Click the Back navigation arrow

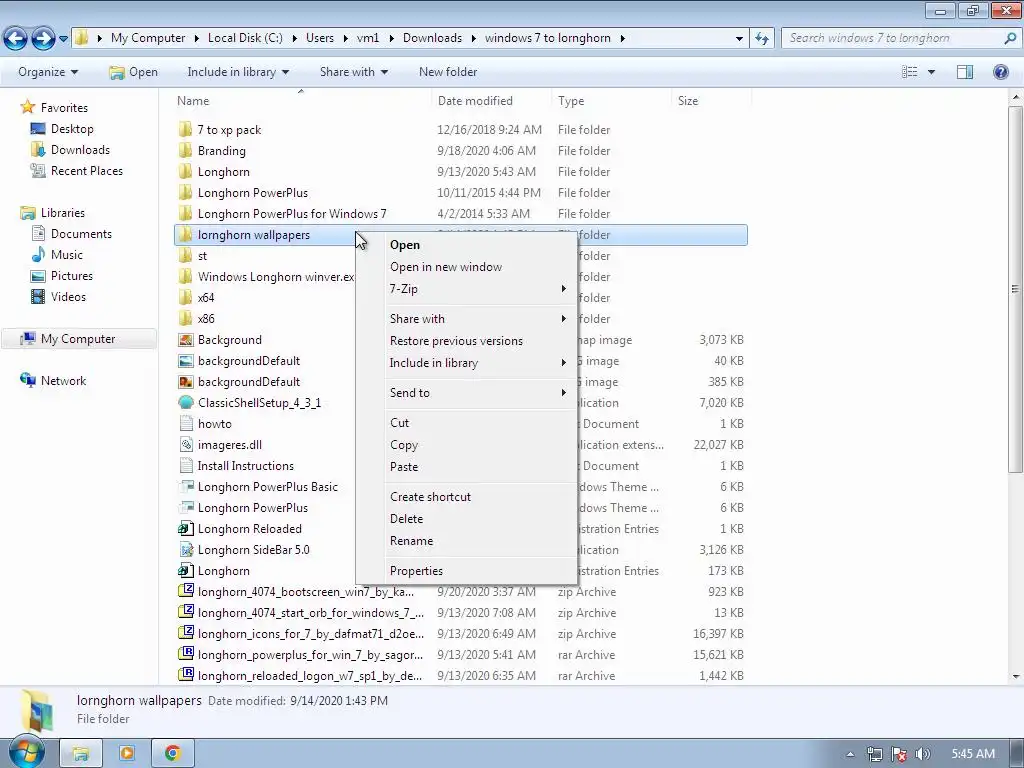point(16,39)
